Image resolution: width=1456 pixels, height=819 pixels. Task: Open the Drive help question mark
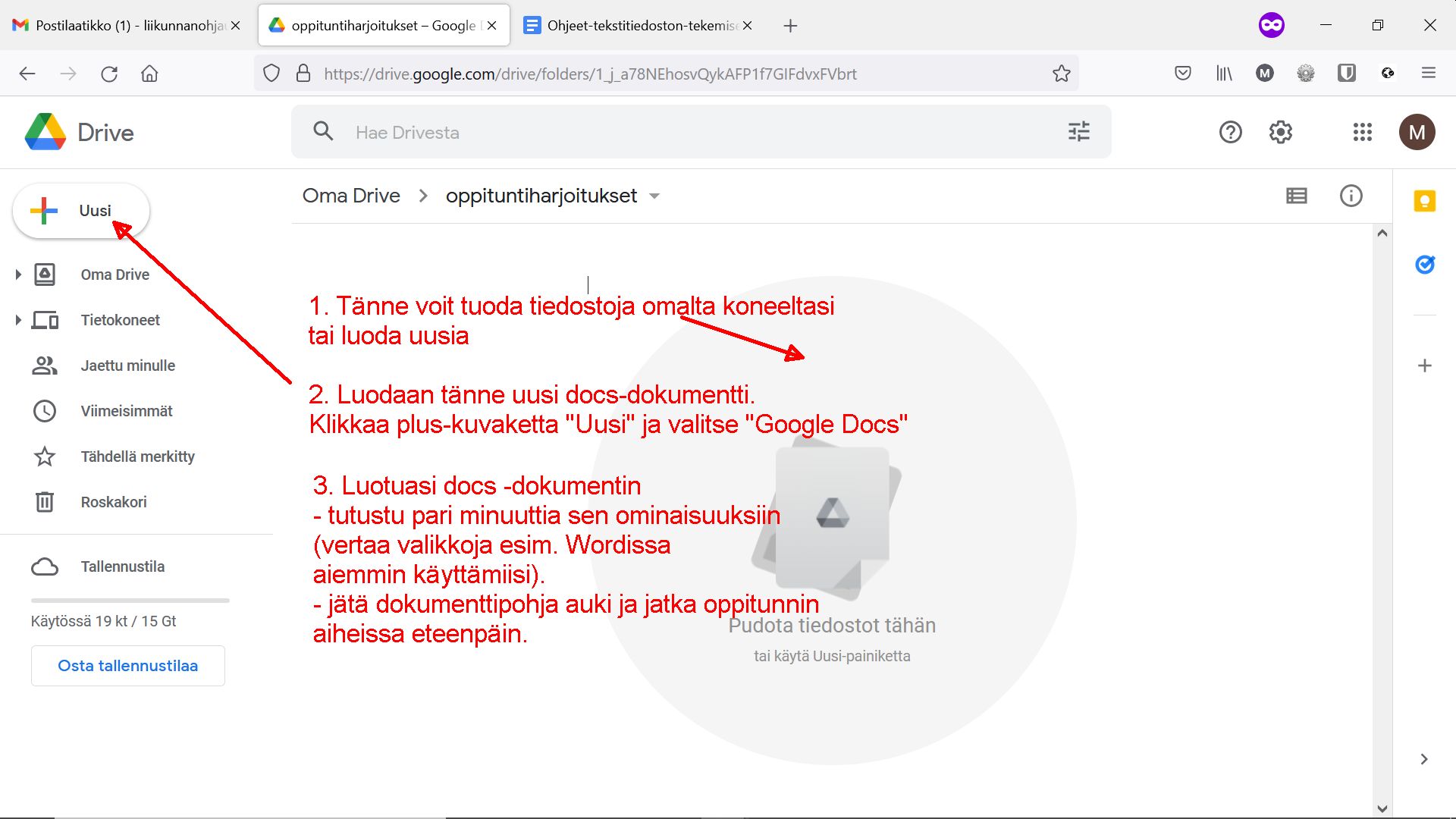click(x=1230, y=132)
